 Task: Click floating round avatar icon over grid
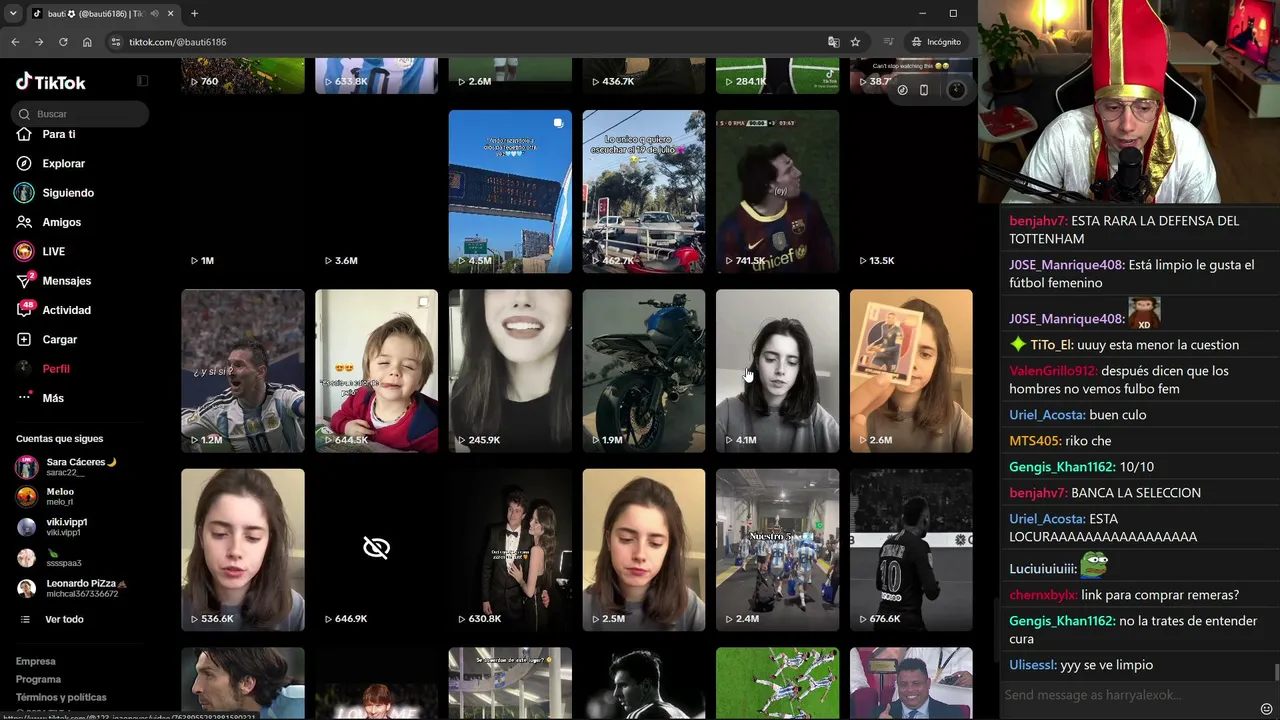click(957, 90)
